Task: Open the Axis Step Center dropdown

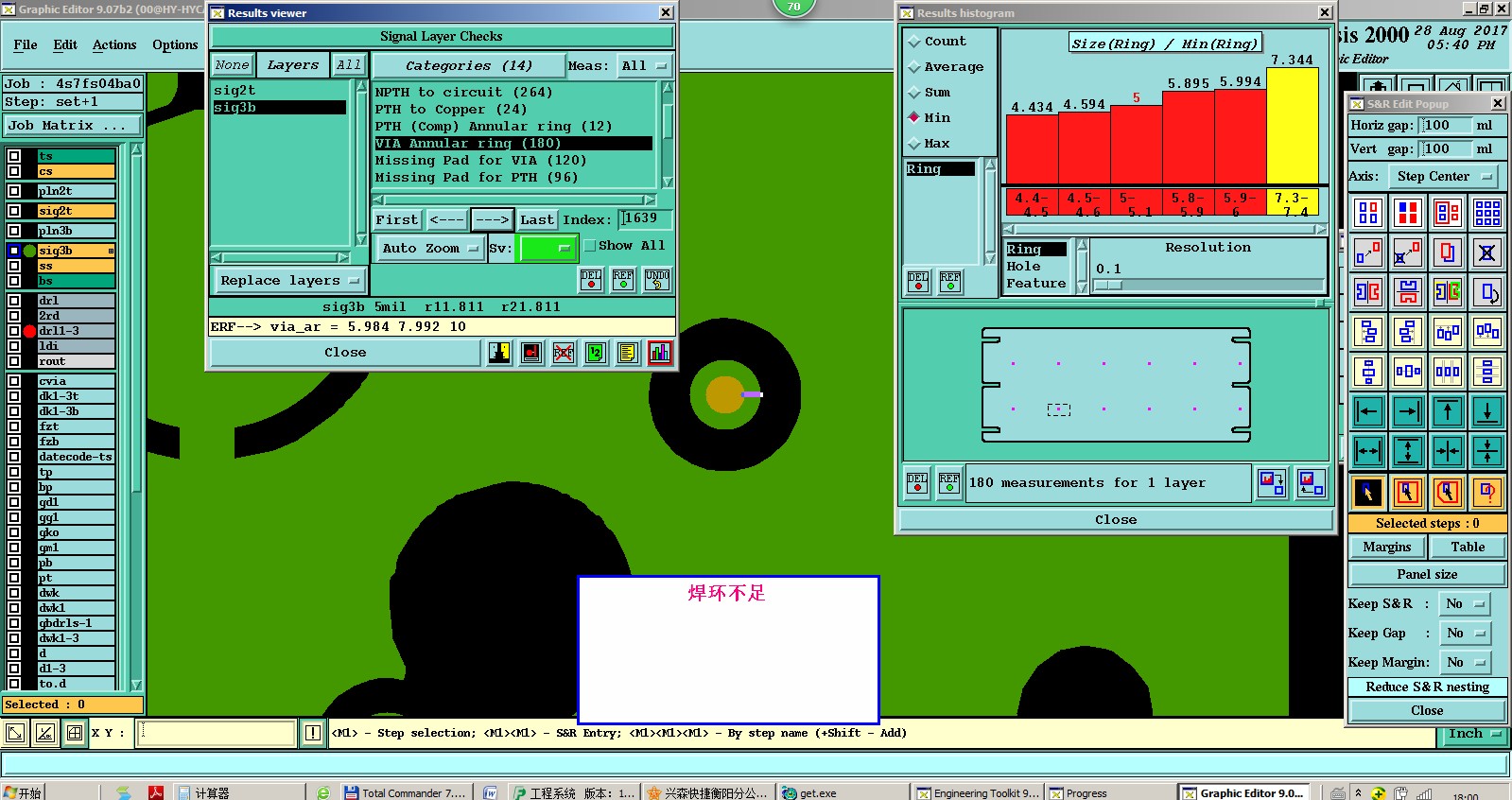Action: click(x=1443, y=177)
